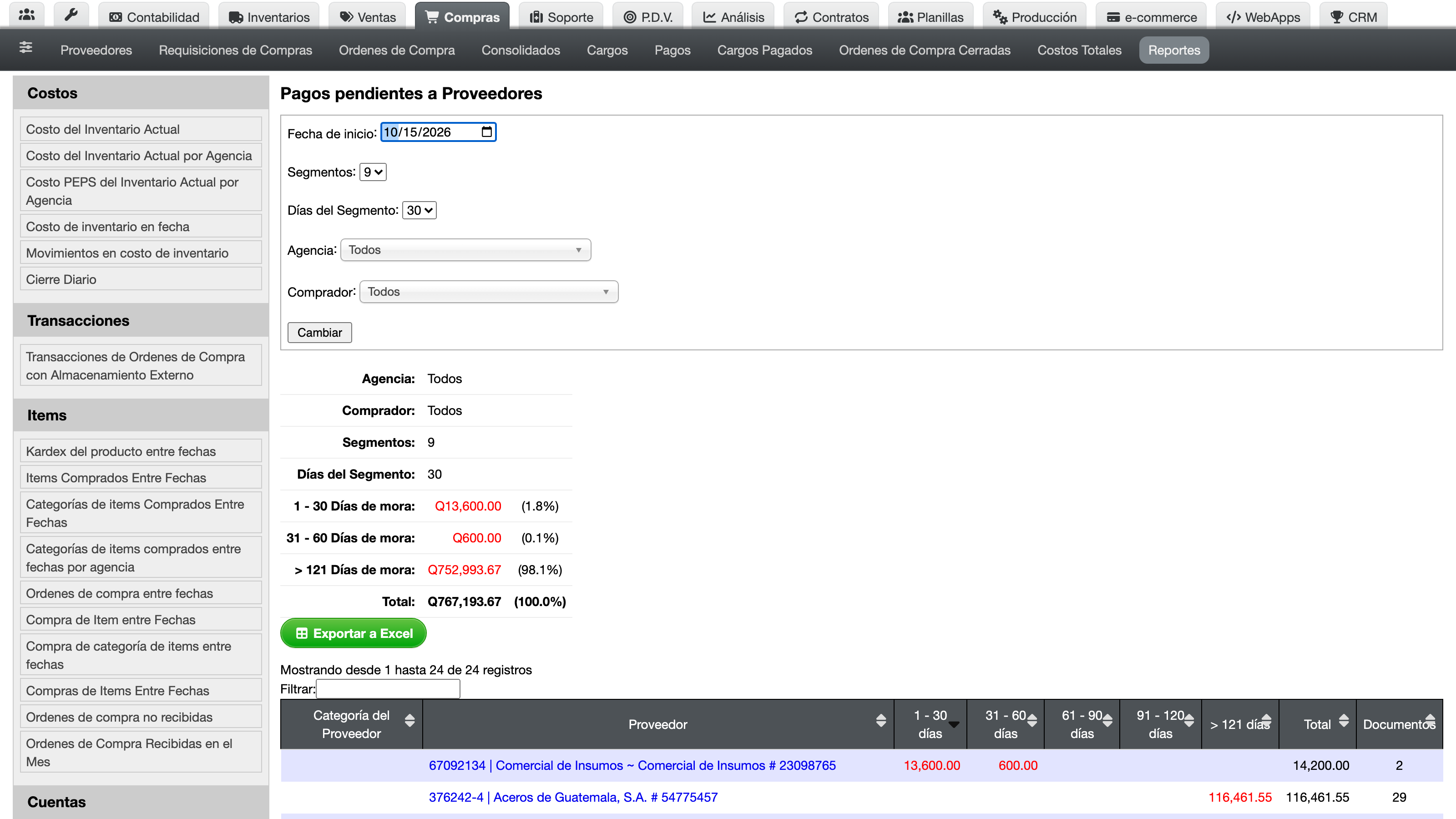The height and width of the screenshot is (819, 1456).
Task: Sort by 1 - 30 días column
Action: point(954,724)
